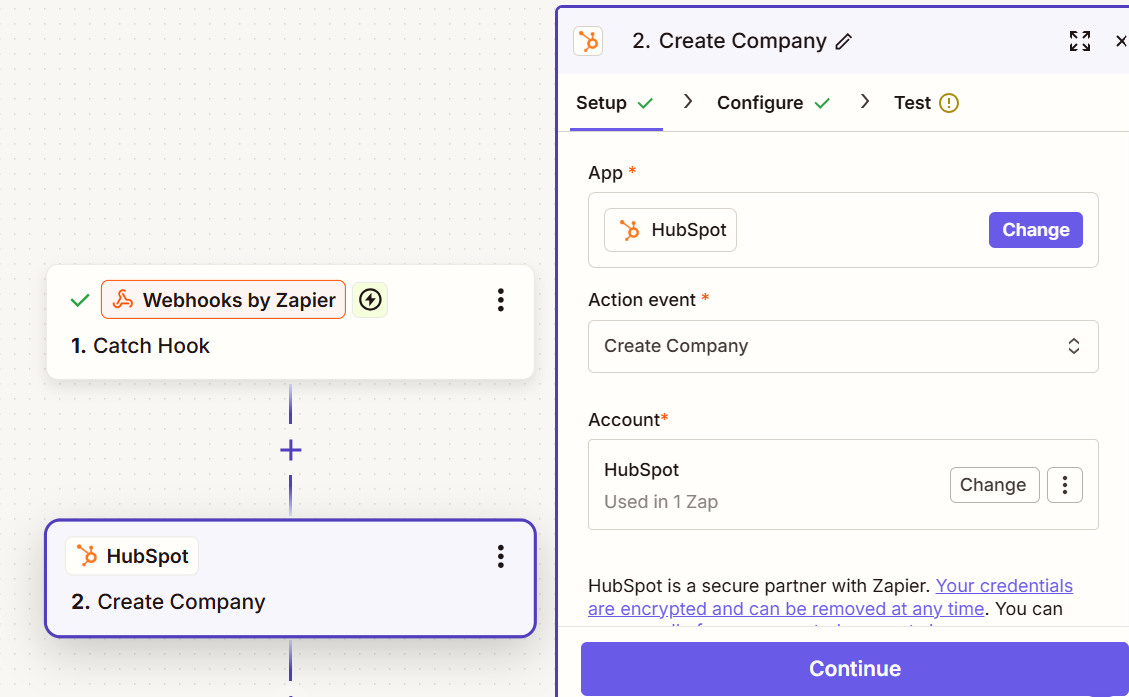This screenshot has width=1129, height=697.
Task: Expand the step editor panel to fullscreen
Action: (1079, 41)
